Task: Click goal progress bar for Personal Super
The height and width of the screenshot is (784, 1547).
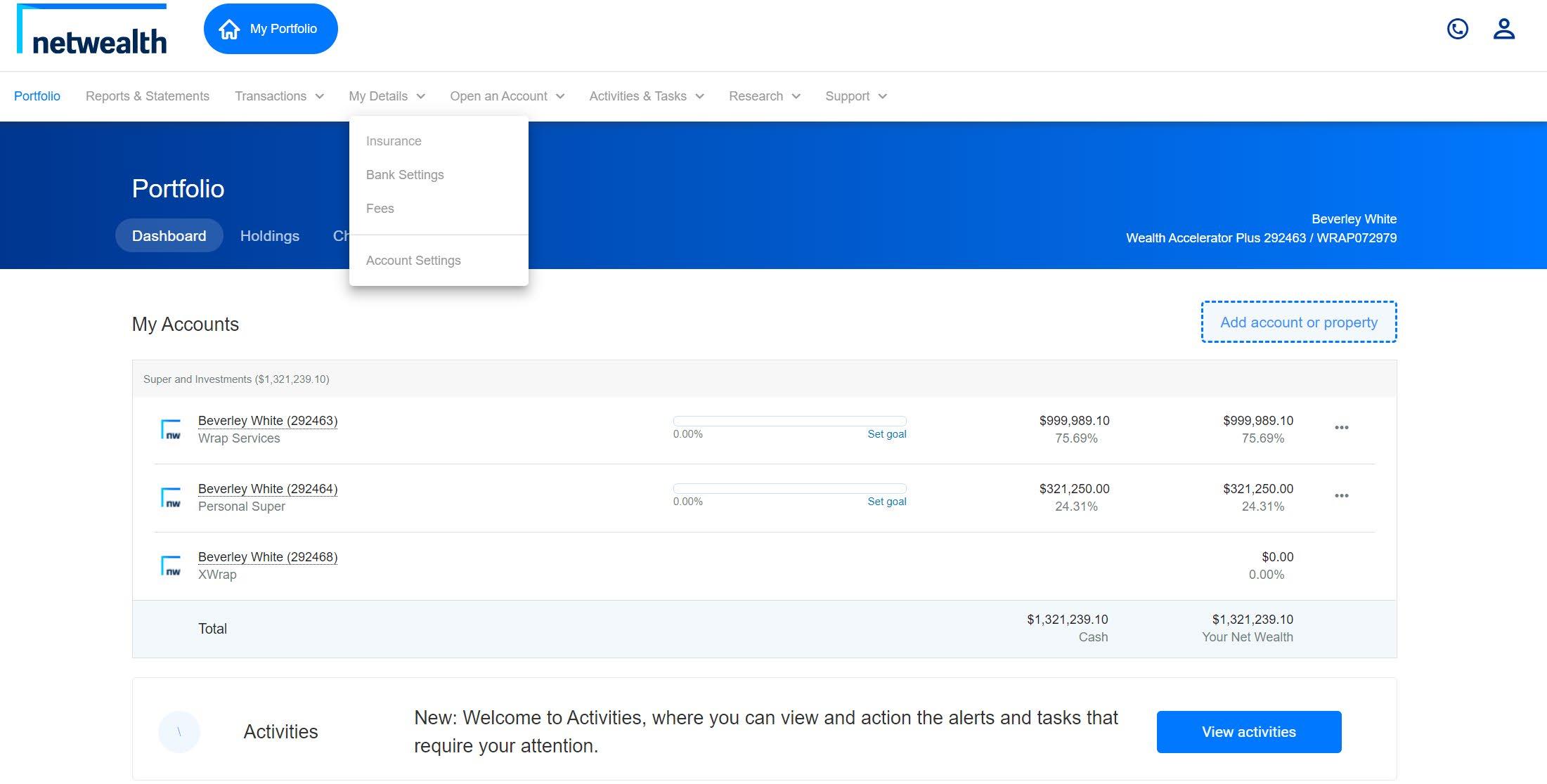Action: click(789, 488)
